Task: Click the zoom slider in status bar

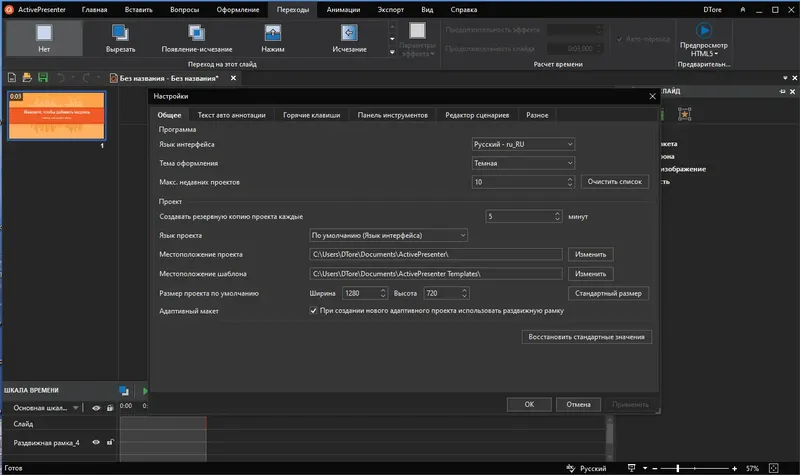Action: [692, 467]
